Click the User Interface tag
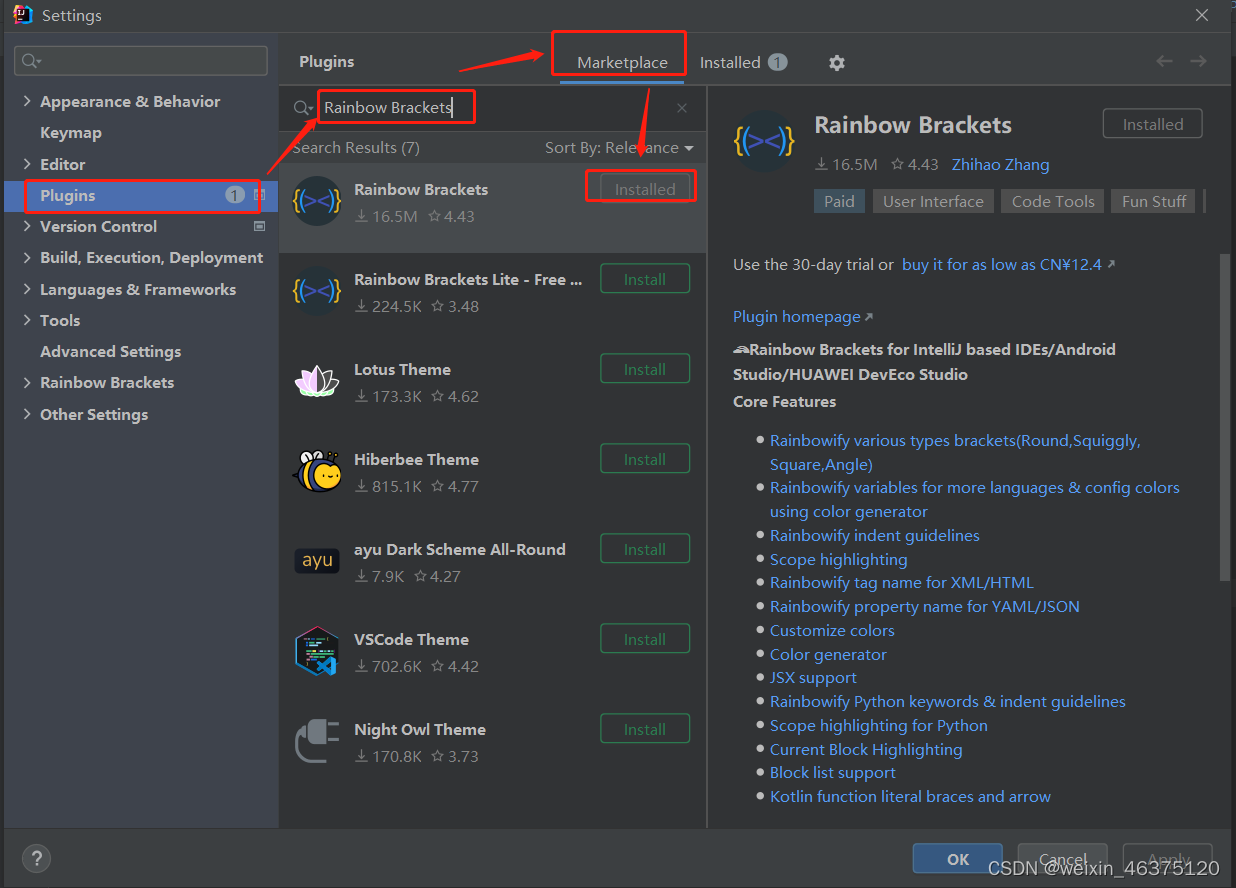1236x888 pixels. click(x=933, y=201)
